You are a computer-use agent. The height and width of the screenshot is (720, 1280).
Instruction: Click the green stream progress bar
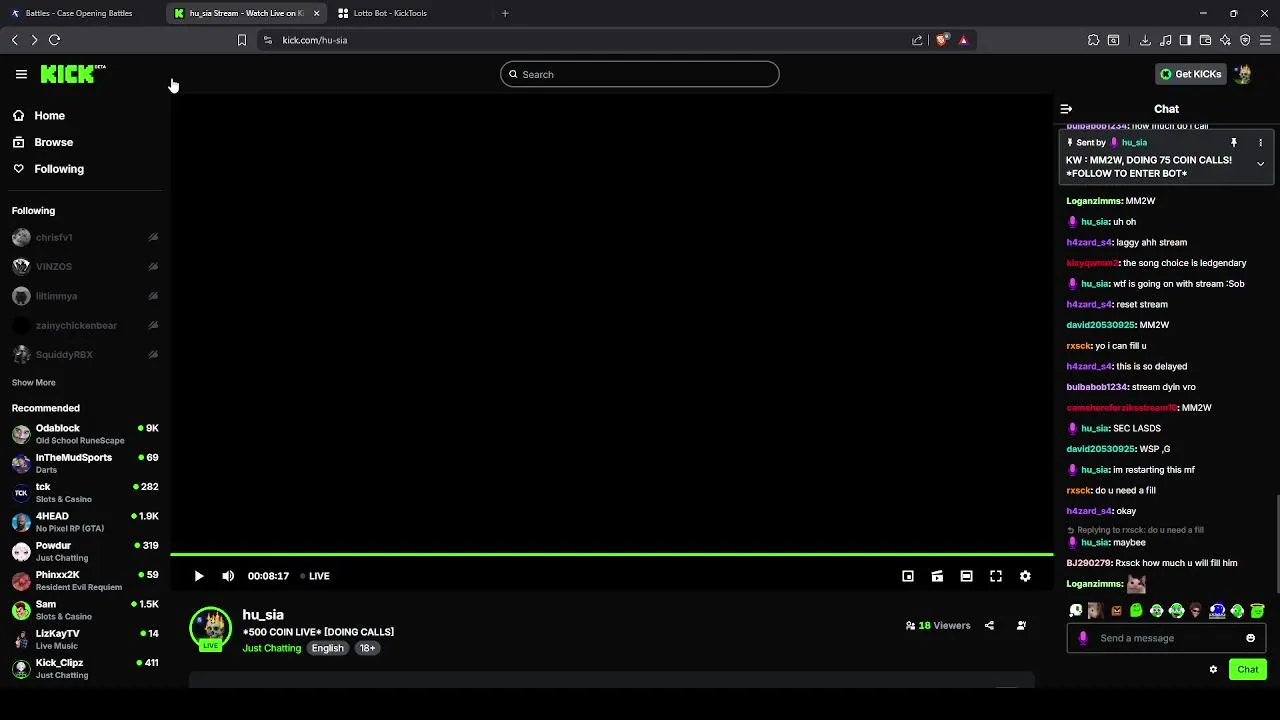[x=611, y=554]
